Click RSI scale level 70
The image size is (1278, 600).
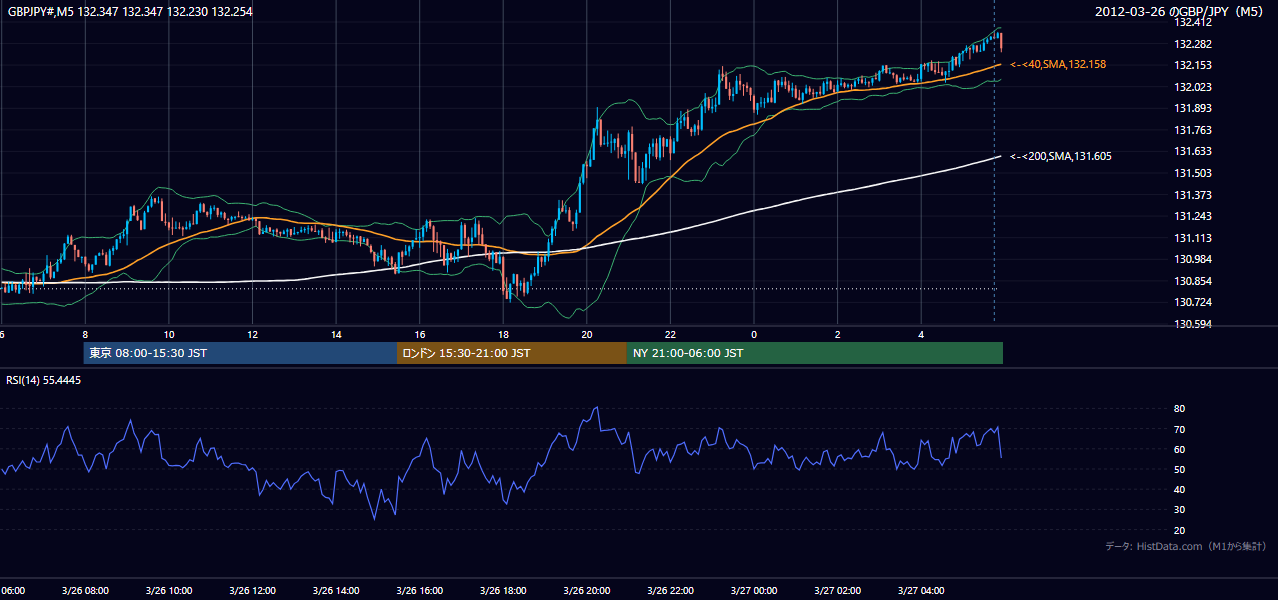pos(1179,429)
